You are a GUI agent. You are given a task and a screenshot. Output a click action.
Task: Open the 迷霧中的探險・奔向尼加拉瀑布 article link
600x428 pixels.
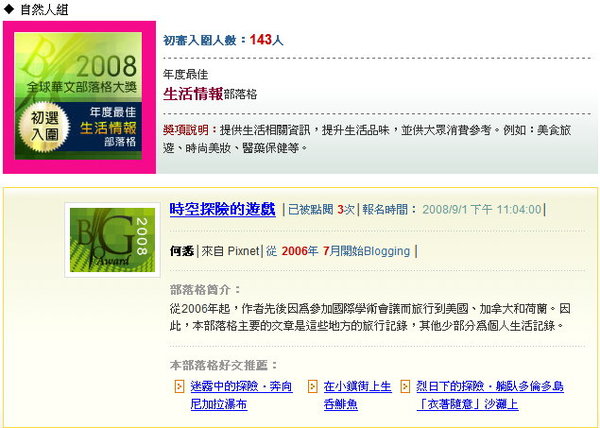(241, 395)
